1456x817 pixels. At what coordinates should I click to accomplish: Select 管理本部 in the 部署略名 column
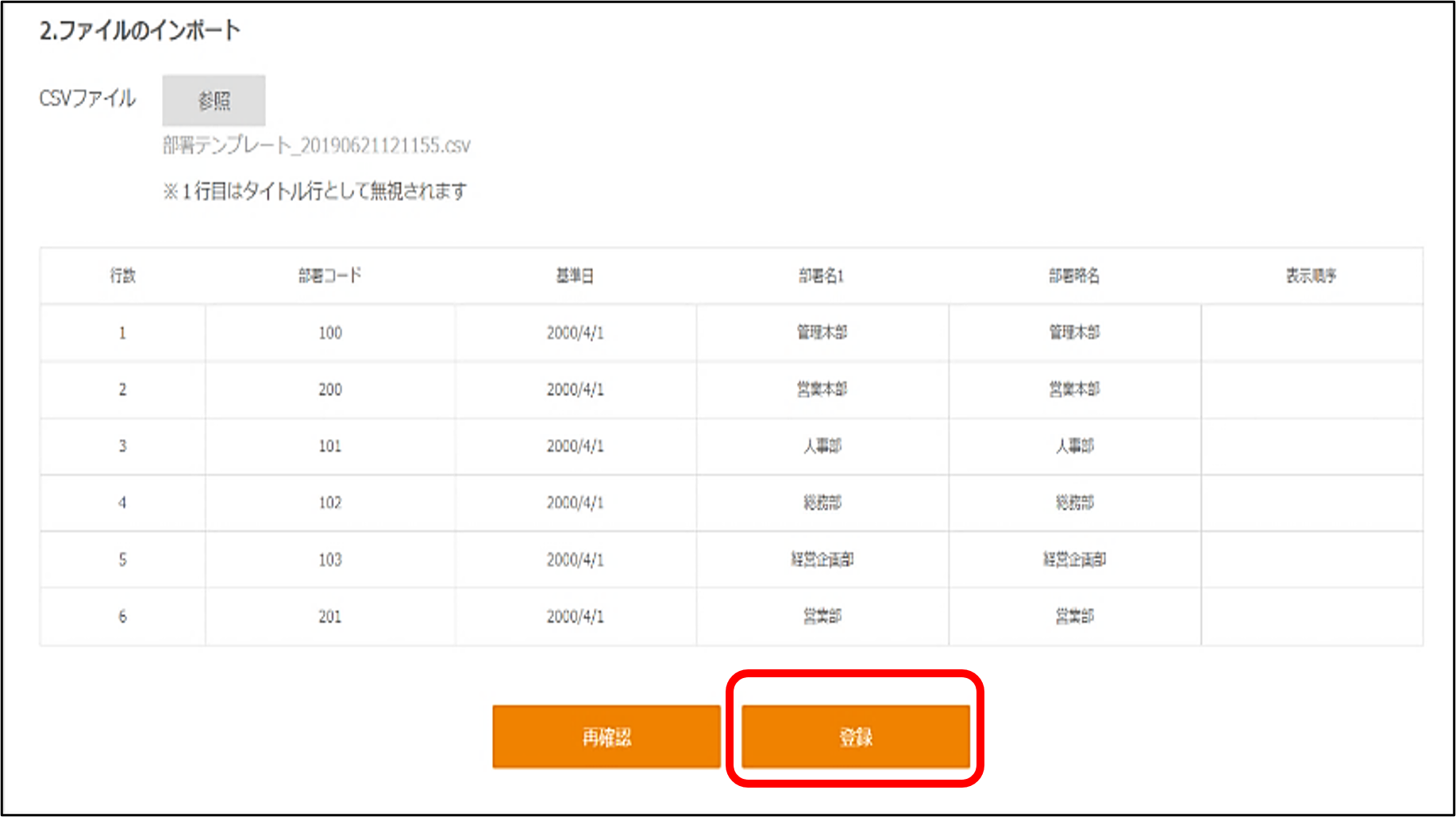coord(1074,333)
